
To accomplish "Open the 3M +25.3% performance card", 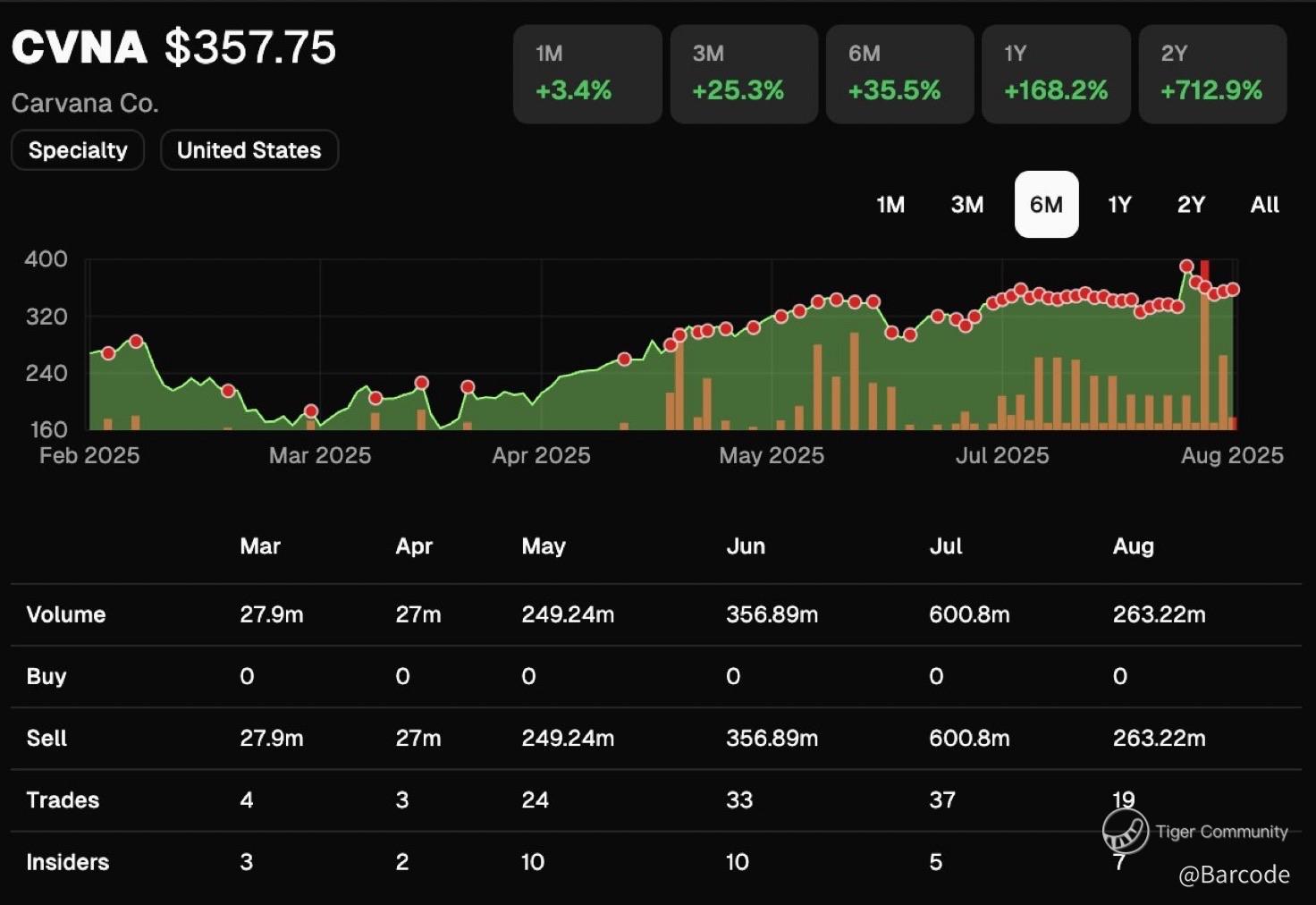I will [x=744, y=74].
